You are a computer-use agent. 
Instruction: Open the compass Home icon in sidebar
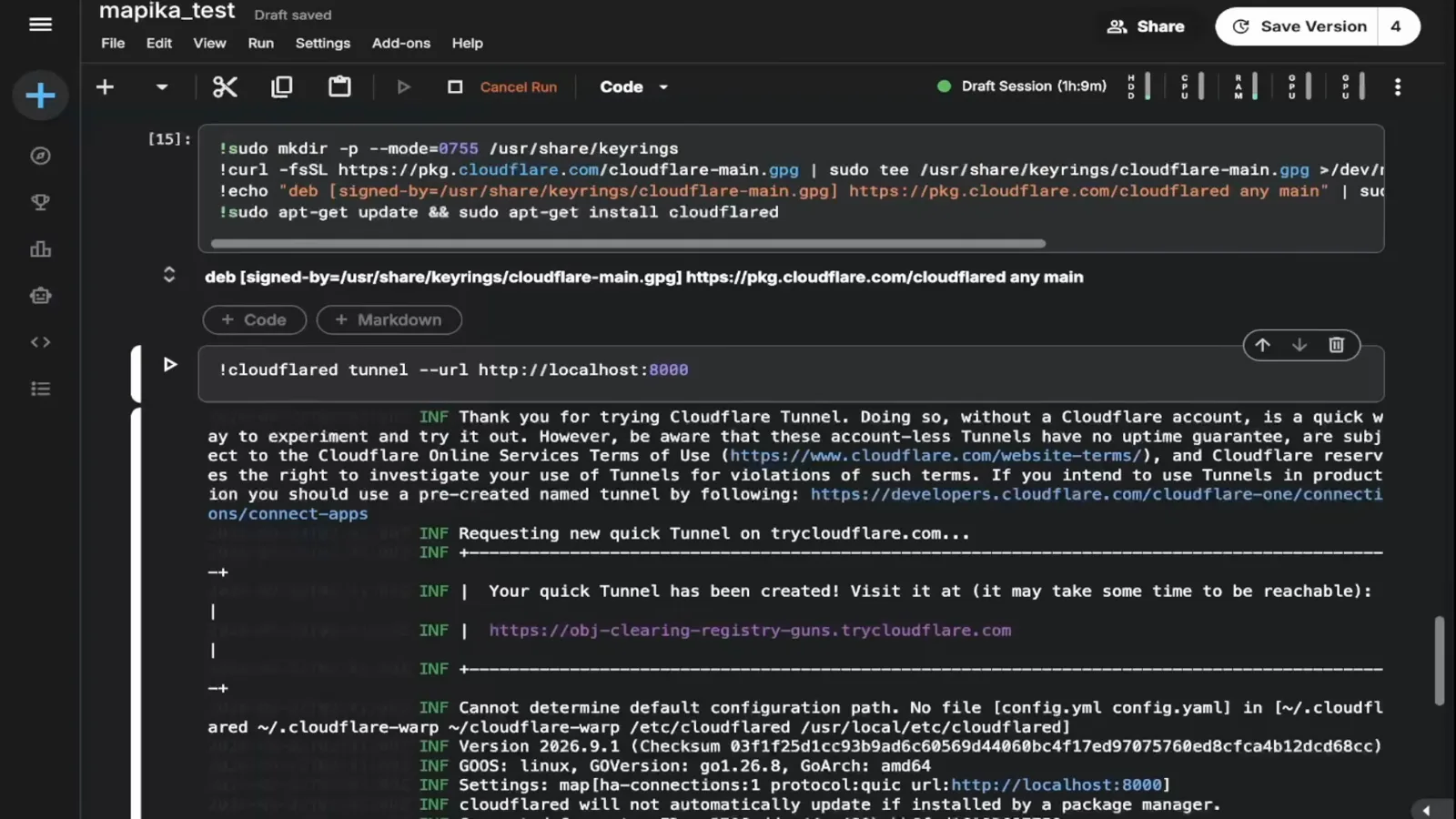coord(40,156)
